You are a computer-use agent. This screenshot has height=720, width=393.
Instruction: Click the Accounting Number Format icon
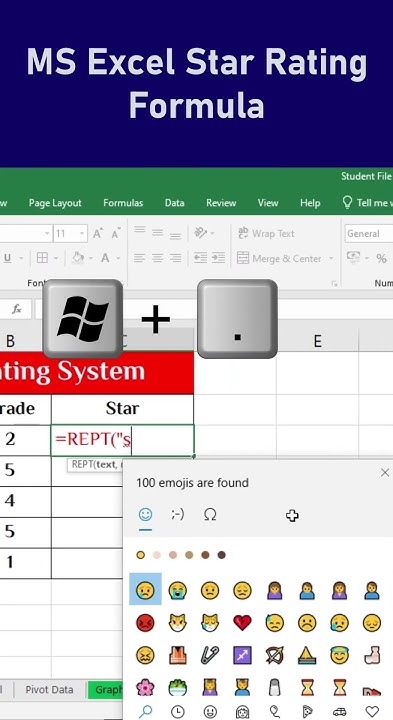point(354,257)
